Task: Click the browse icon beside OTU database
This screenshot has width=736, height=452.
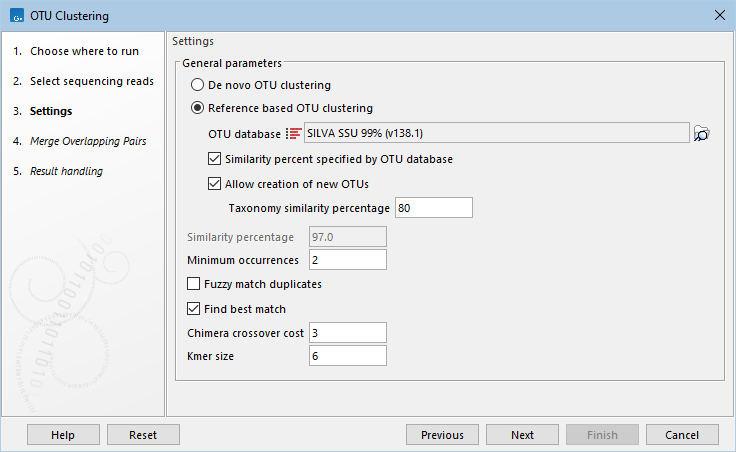Action: (x=702, y=134)
